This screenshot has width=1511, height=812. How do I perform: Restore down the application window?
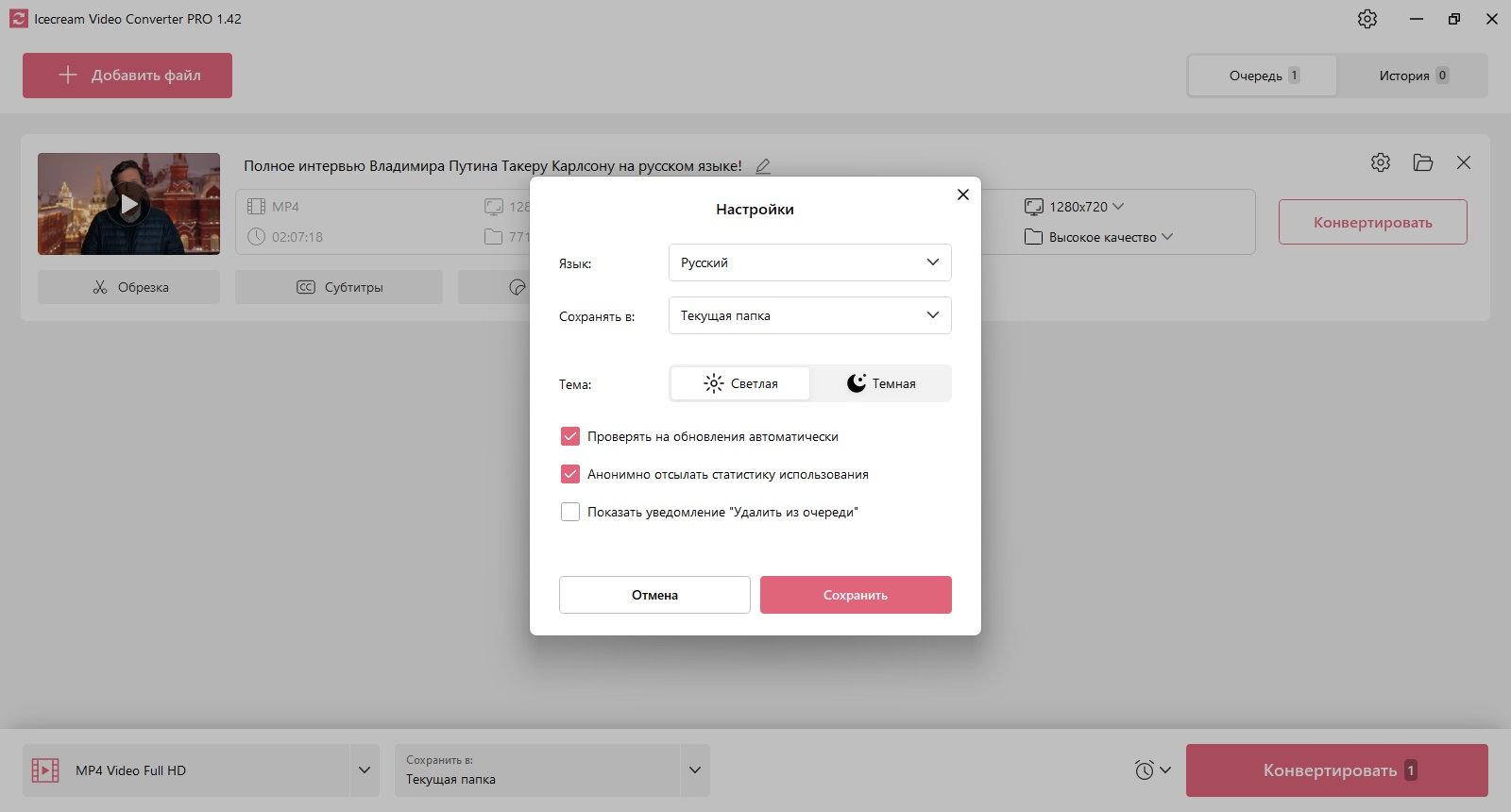[1454, 19]
